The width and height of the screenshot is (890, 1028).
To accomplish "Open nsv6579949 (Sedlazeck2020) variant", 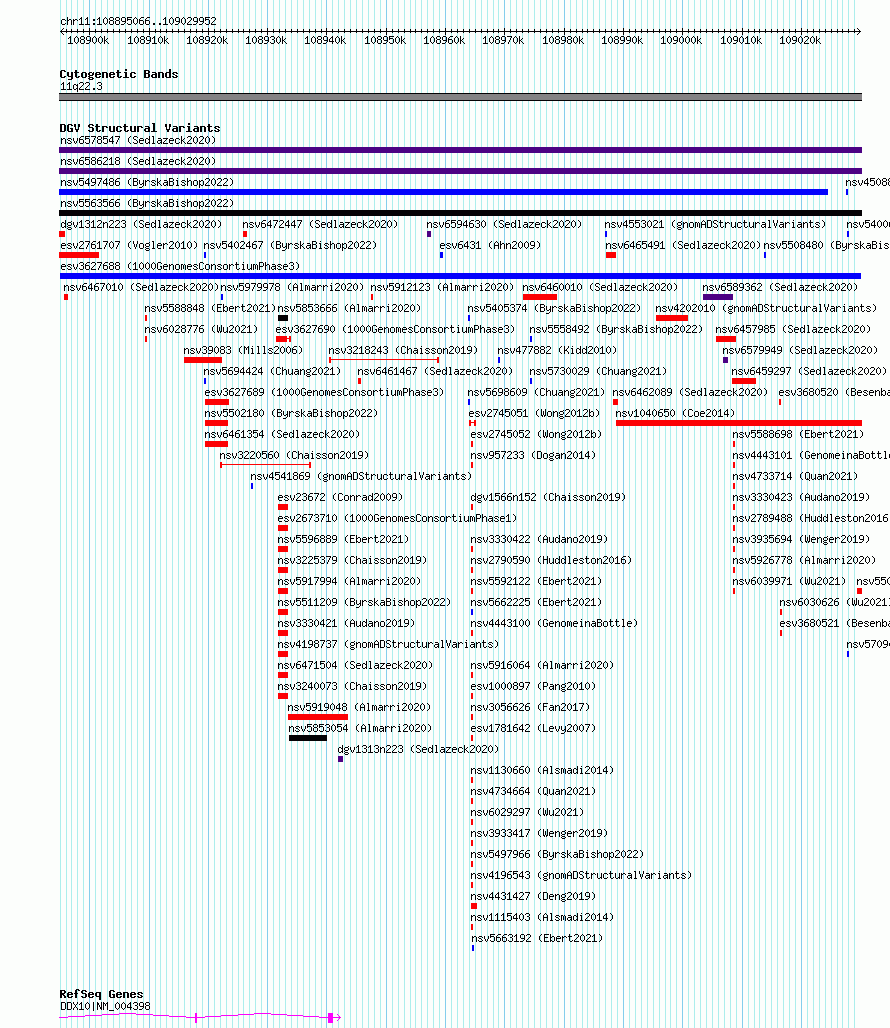I will [800, 350].
